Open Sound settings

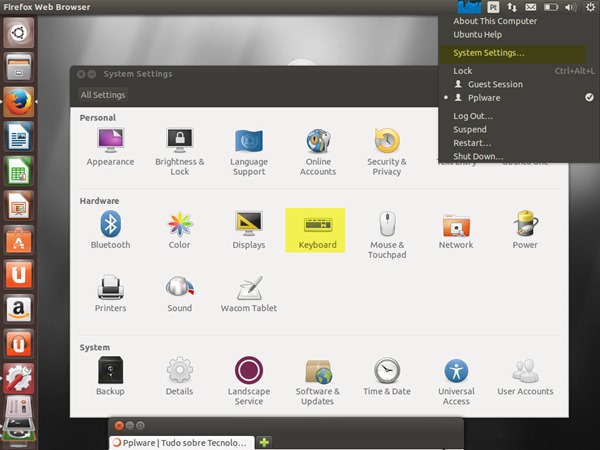(x=179, y=293)
